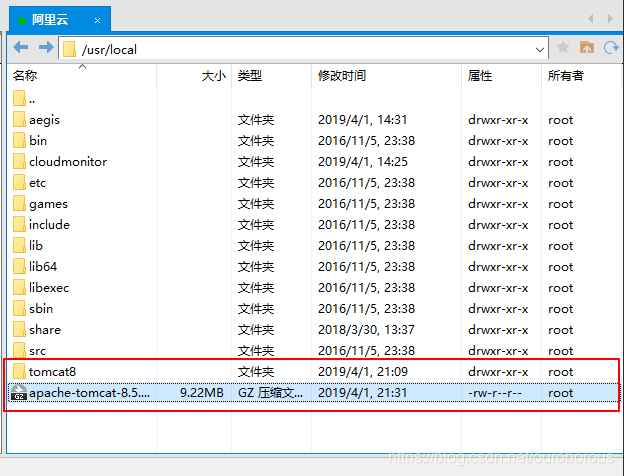
Task: Select the sbin folder icon
Action: 19,308
